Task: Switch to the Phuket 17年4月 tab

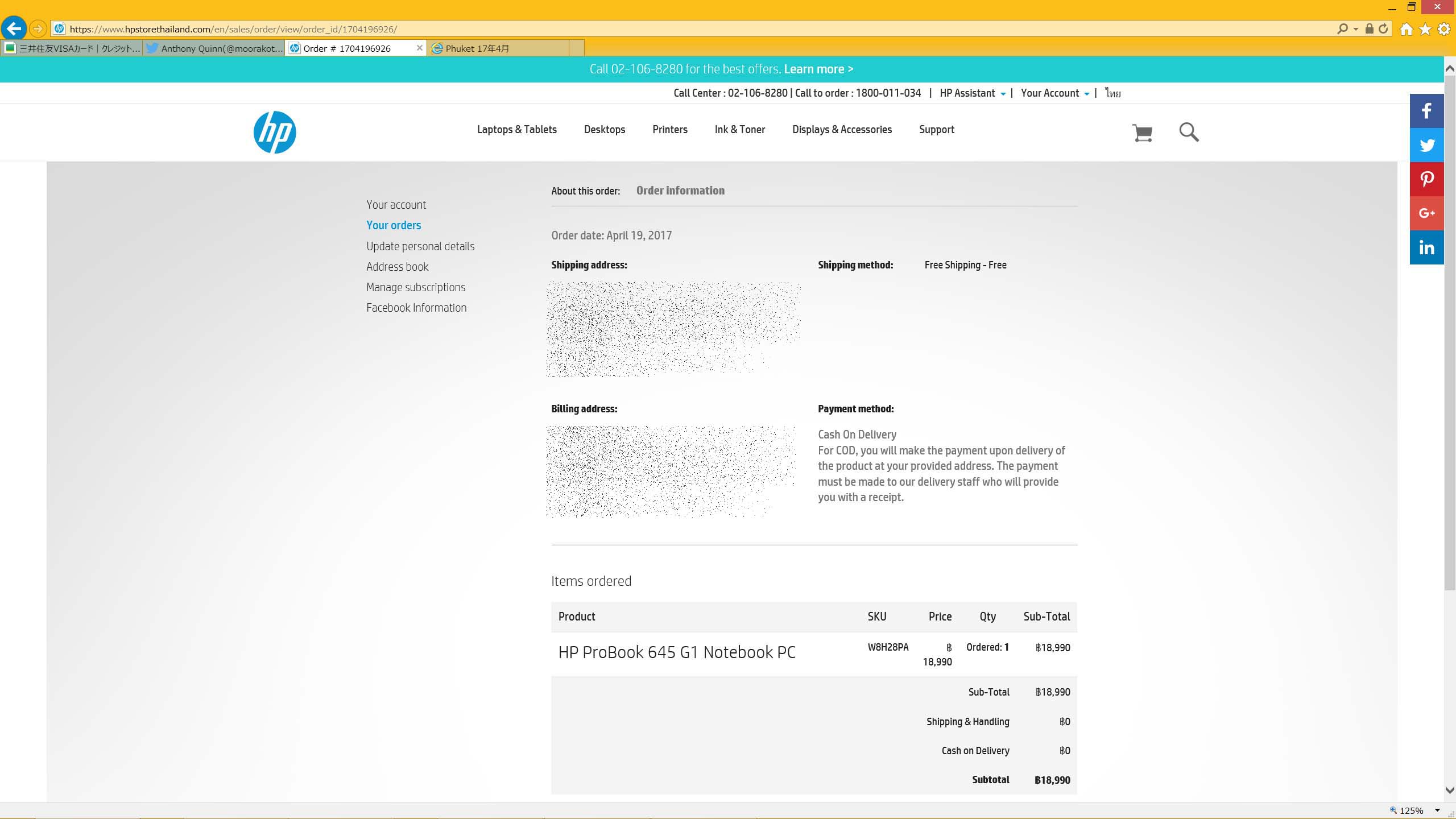Action: tap(499, 48)
